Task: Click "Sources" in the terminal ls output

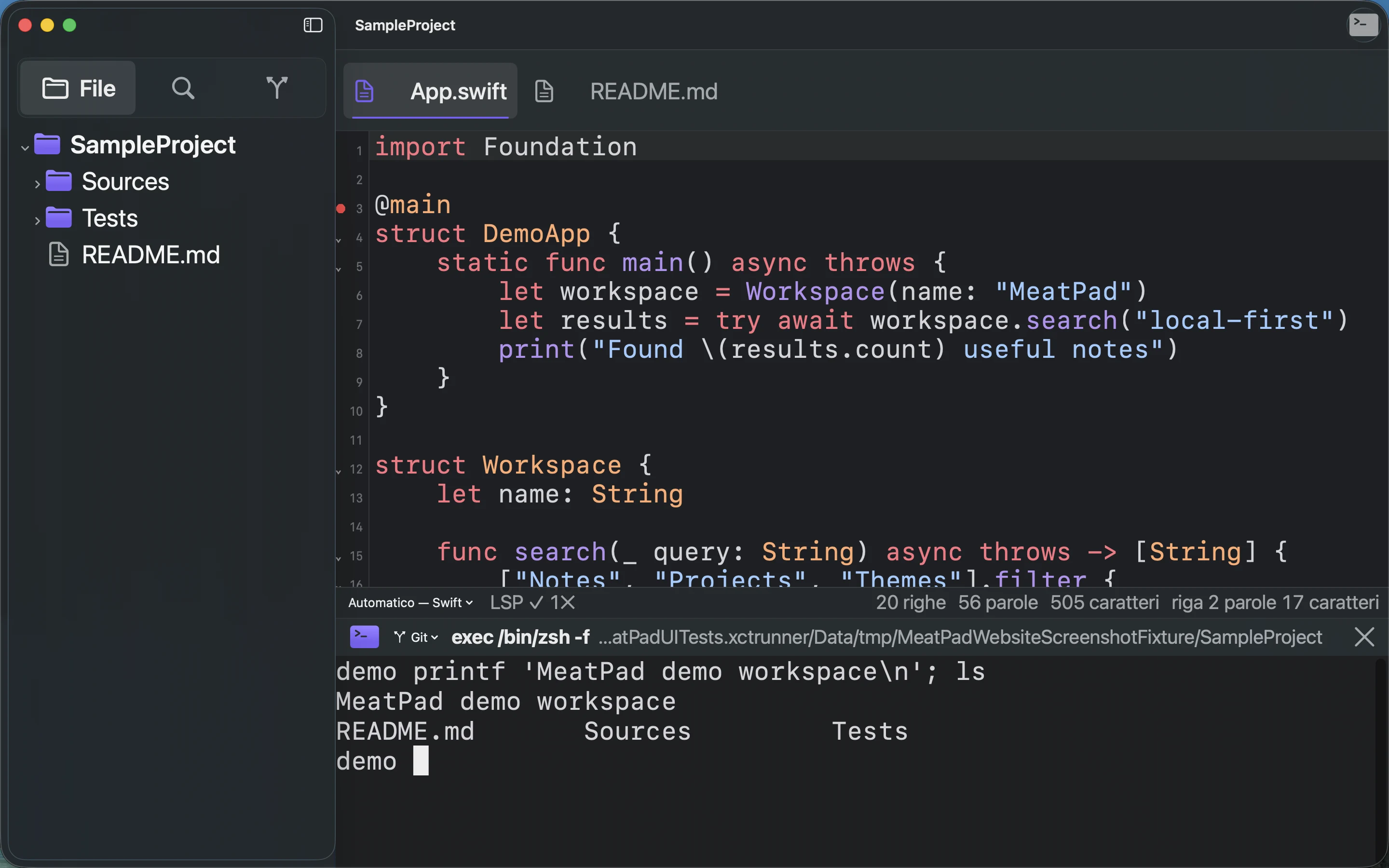Action: coord(638,732)
